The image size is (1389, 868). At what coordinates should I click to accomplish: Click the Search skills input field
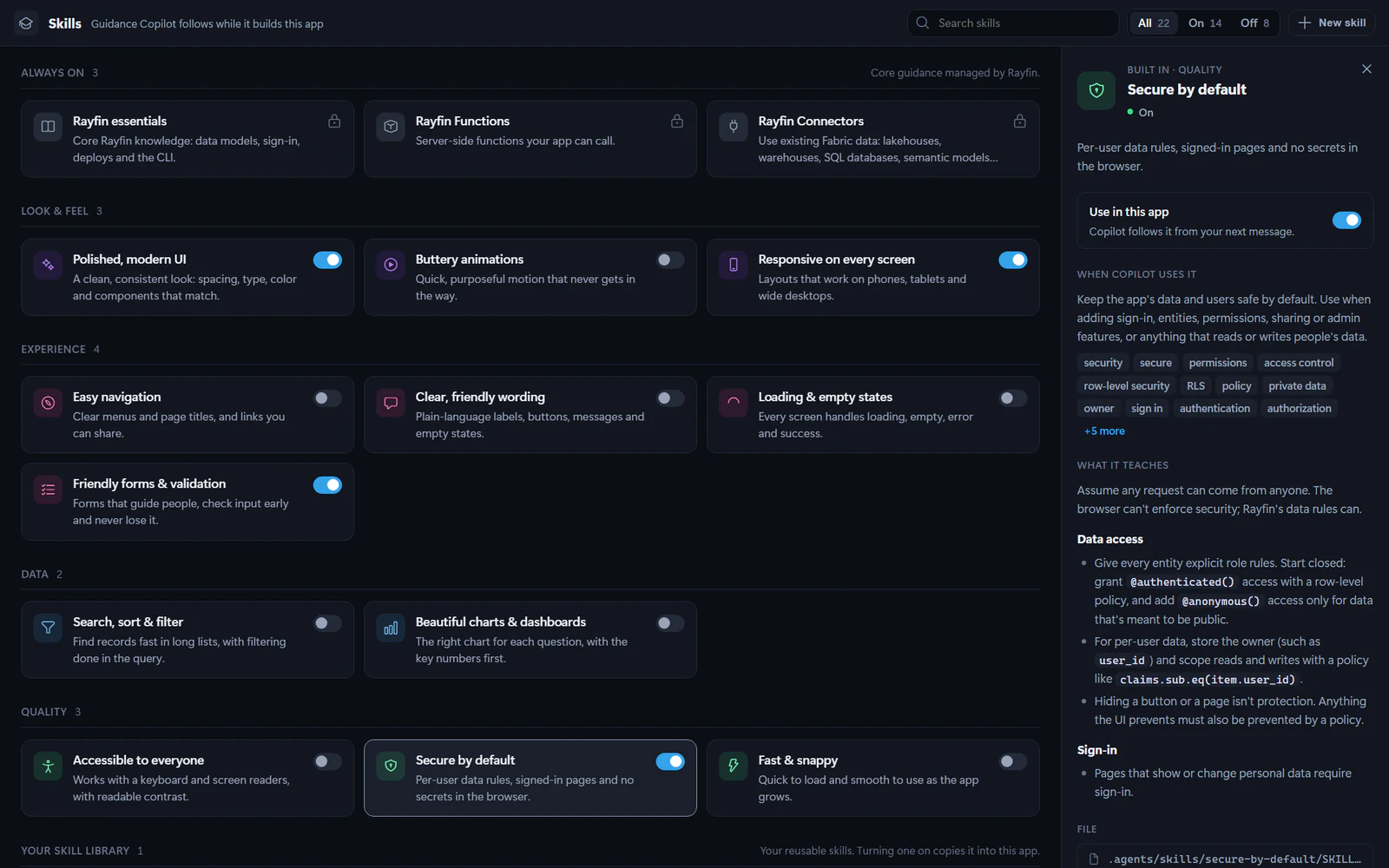[x=1013, y=23]
